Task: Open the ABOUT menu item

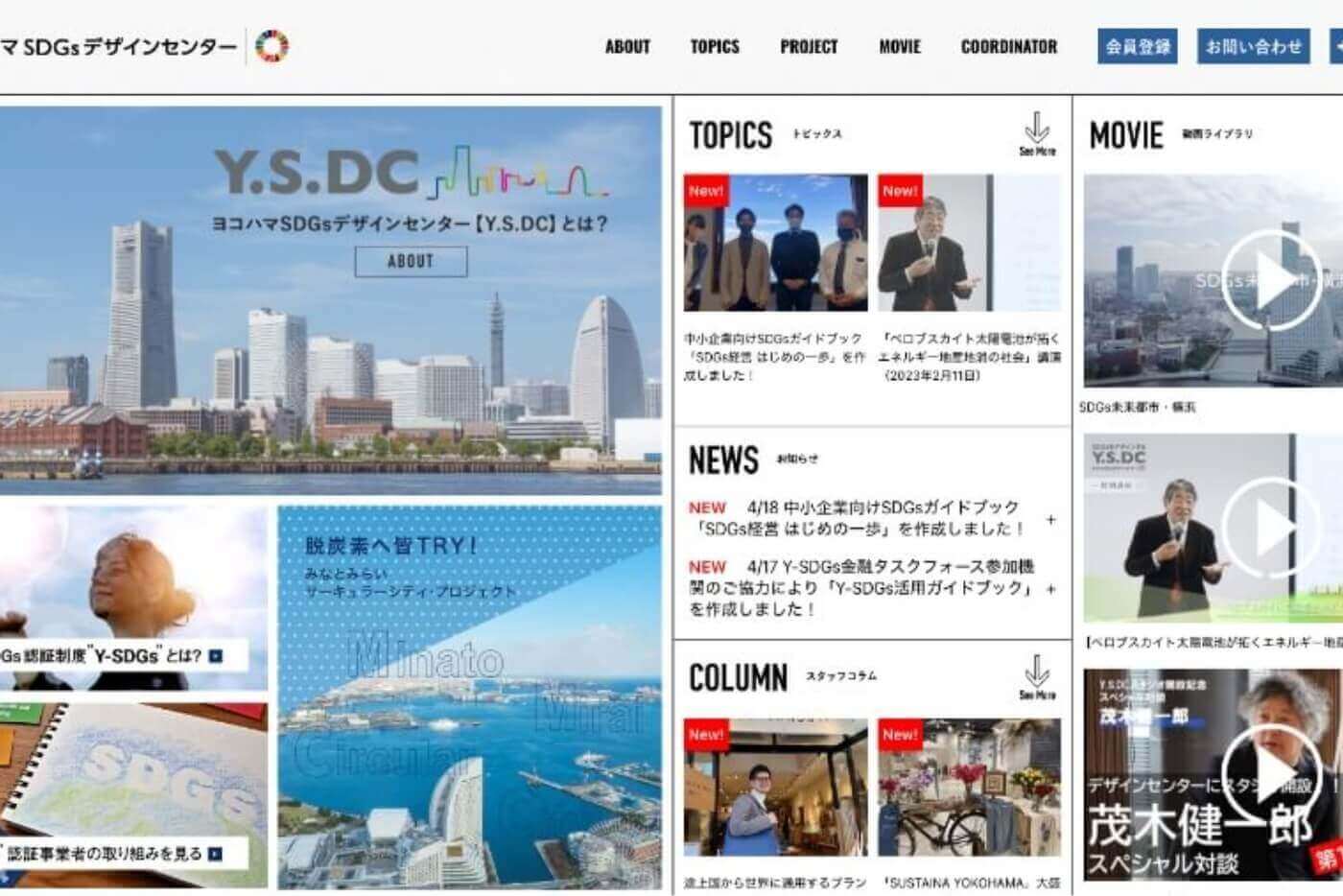Action: 627,46
